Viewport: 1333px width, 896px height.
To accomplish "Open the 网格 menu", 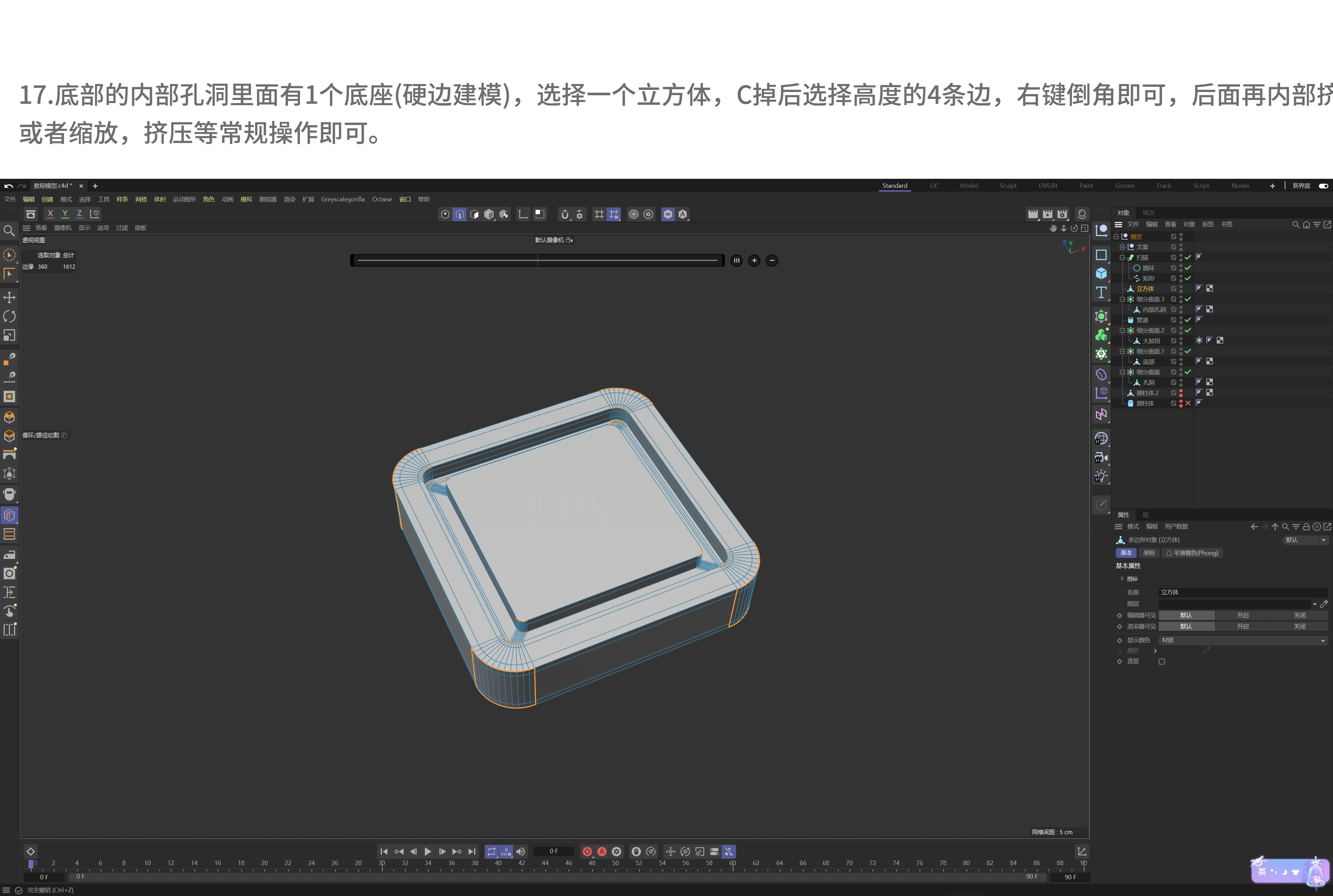I will [x=141, y=199].
